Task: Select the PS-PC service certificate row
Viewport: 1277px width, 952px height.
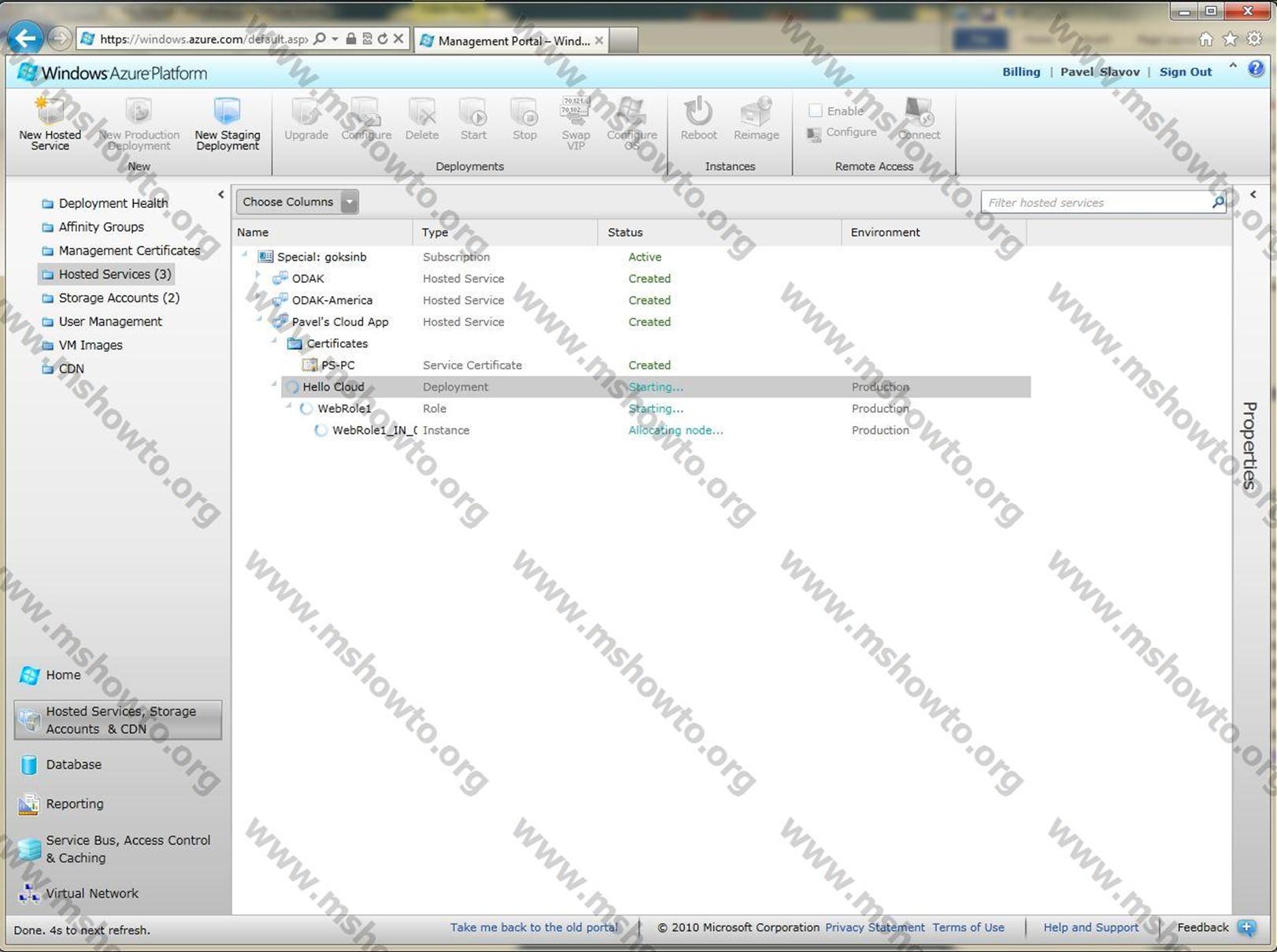Action: (655, 365)
